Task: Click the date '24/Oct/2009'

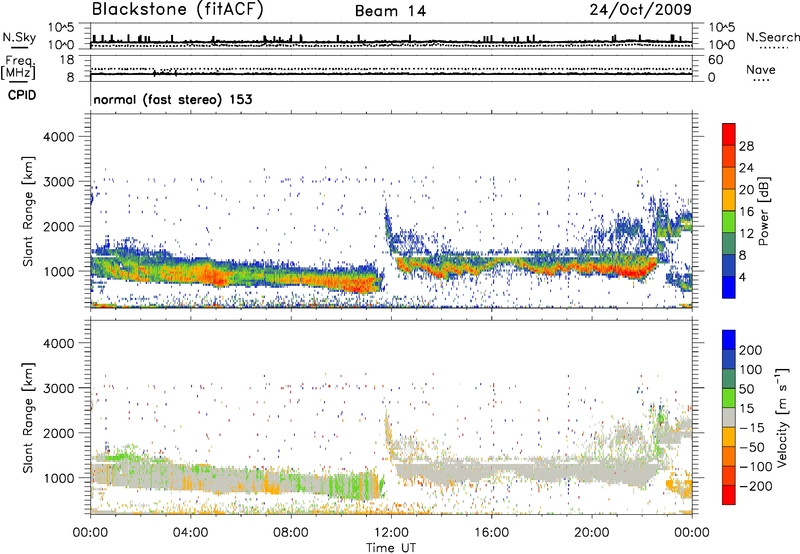Action: pos(641,10)
